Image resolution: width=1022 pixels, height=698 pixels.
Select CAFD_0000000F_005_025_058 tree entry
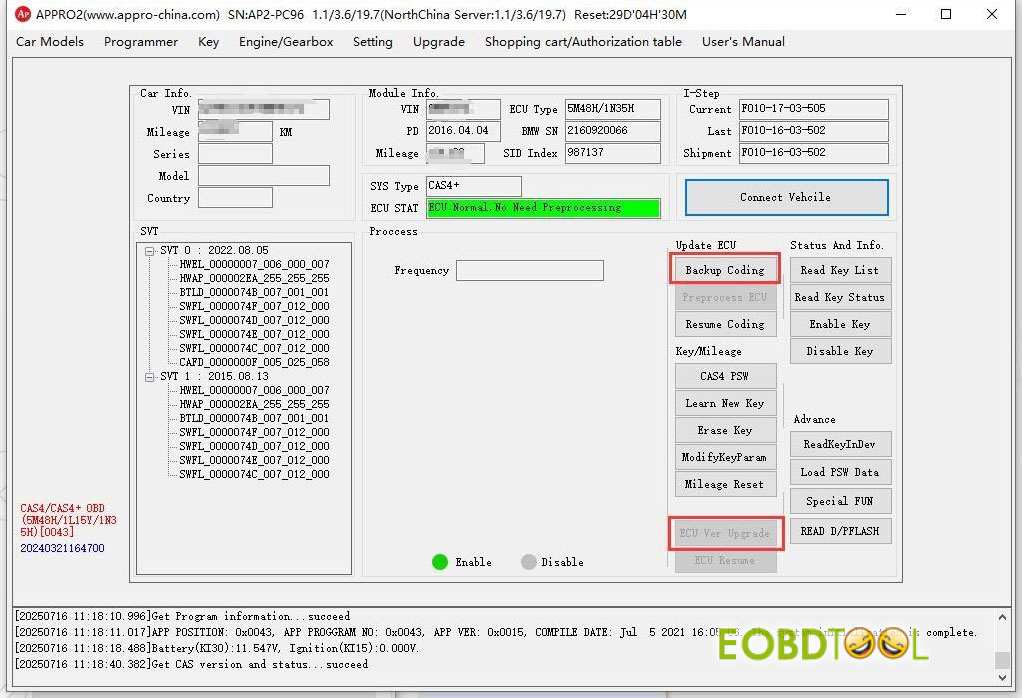(x=254, y=363)
